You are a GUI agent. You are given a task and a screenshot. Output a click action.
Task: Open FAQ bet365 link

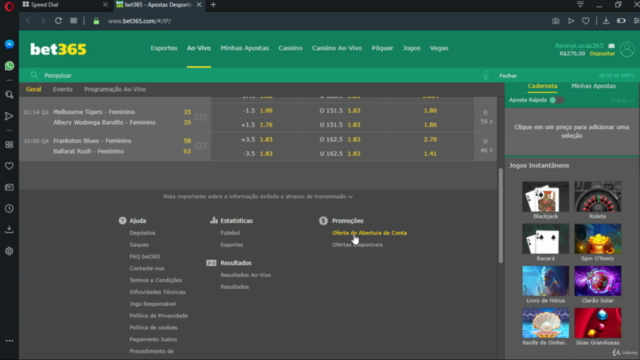tap(145, 256)
